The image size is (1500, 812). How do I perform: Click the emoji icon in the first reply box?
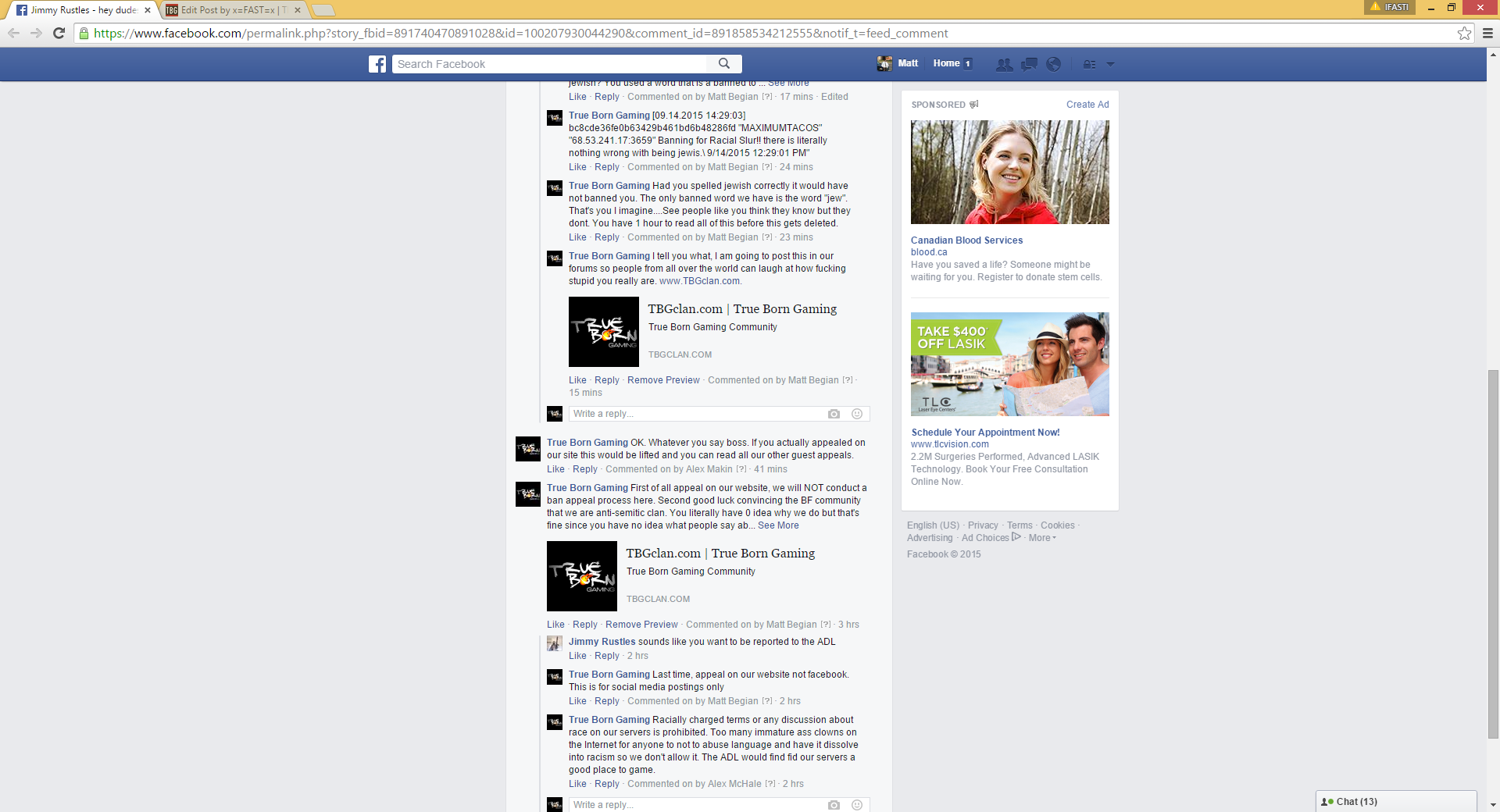click(857, 414)
